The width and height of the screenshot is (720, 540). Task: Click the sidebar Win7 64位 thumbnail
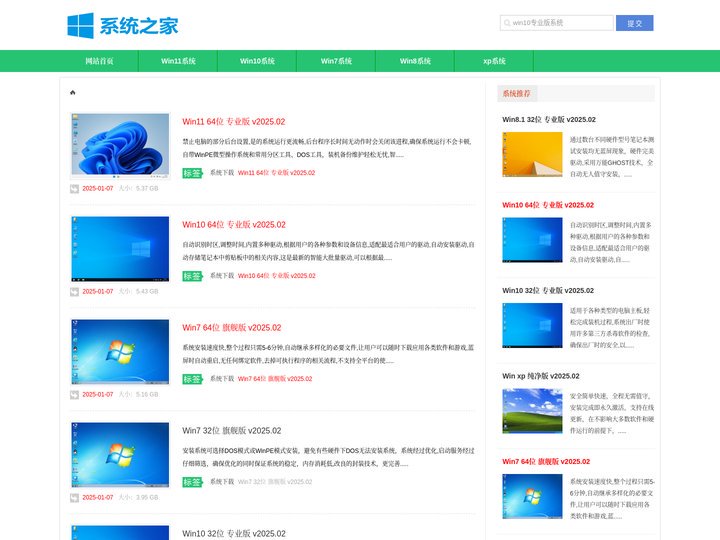(x=532, y=496)
